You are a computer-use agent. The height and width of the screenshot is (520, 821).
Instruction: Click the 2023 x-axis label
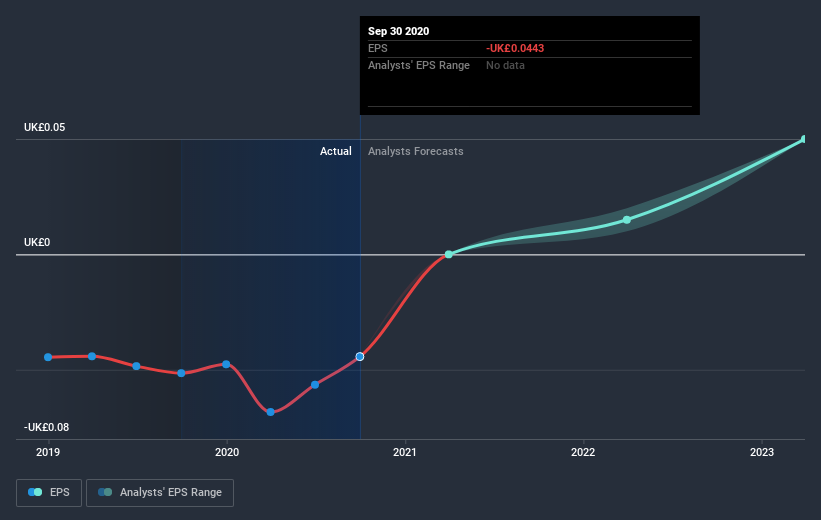pos(762,452)
